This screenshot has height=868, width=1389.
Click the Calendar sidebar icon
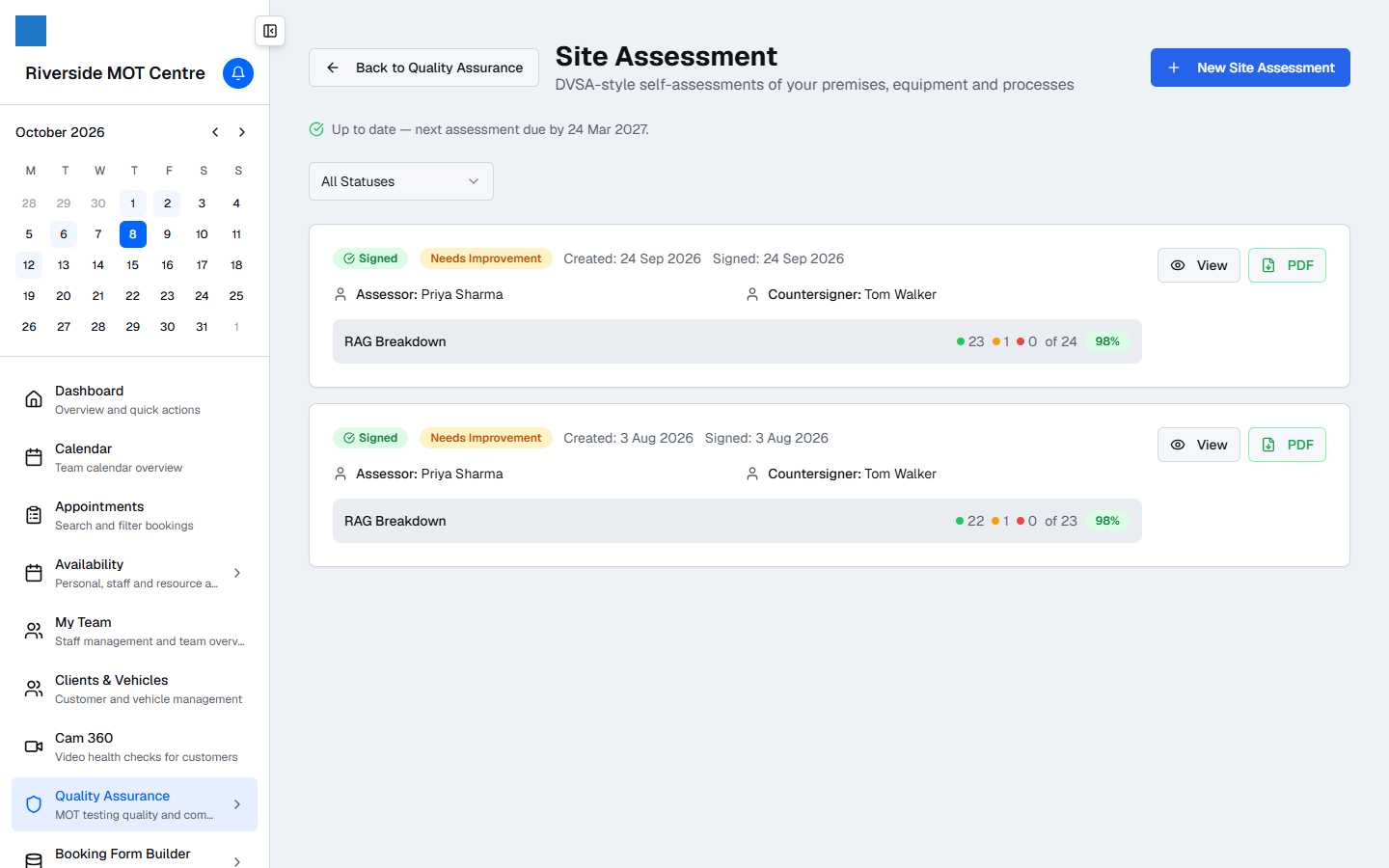coord(34,457)
